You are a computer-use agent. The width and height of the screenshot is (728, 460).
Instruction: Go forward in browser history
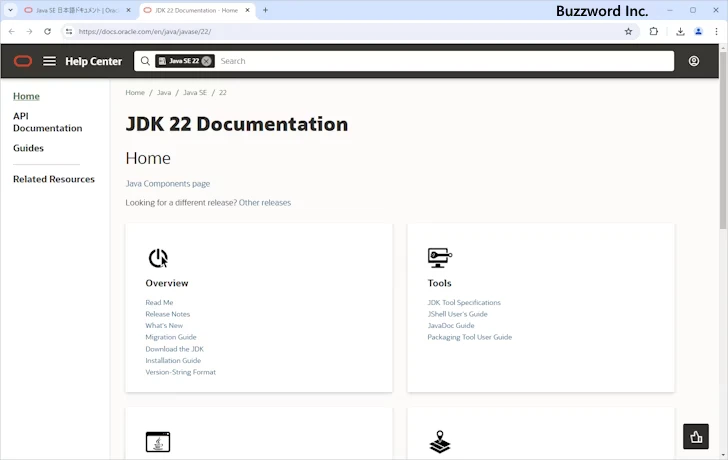(x=29, y=32)
